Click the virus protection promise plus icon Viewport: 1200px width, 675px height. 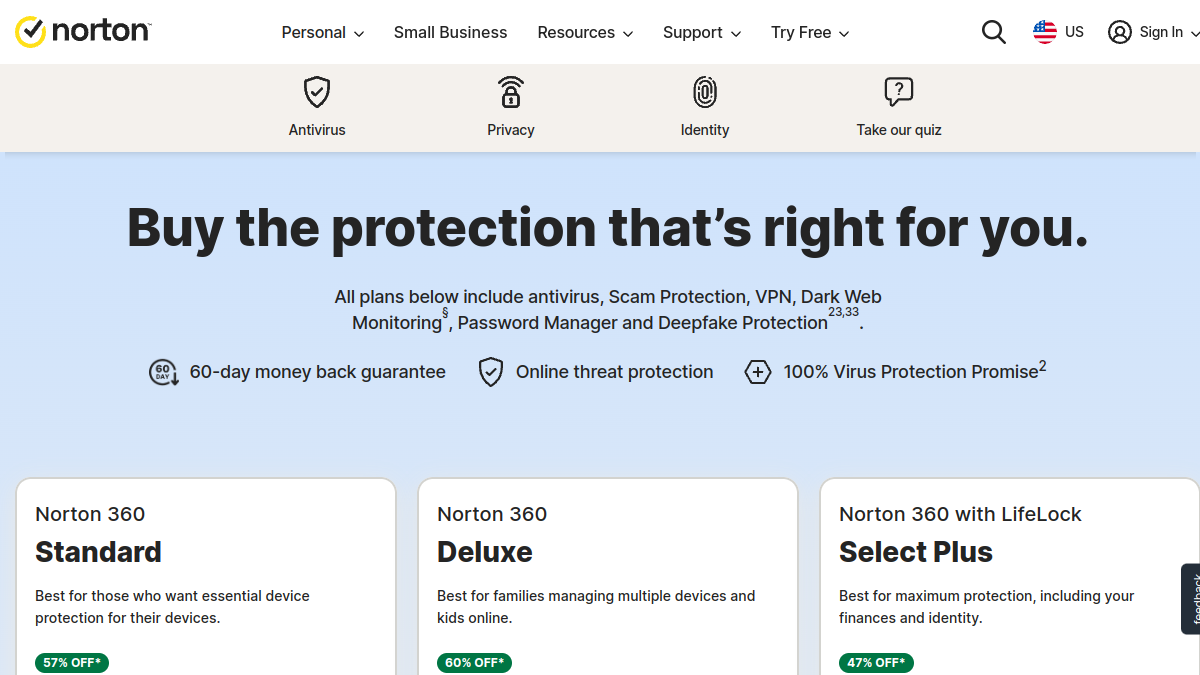[x=758, y=372]
